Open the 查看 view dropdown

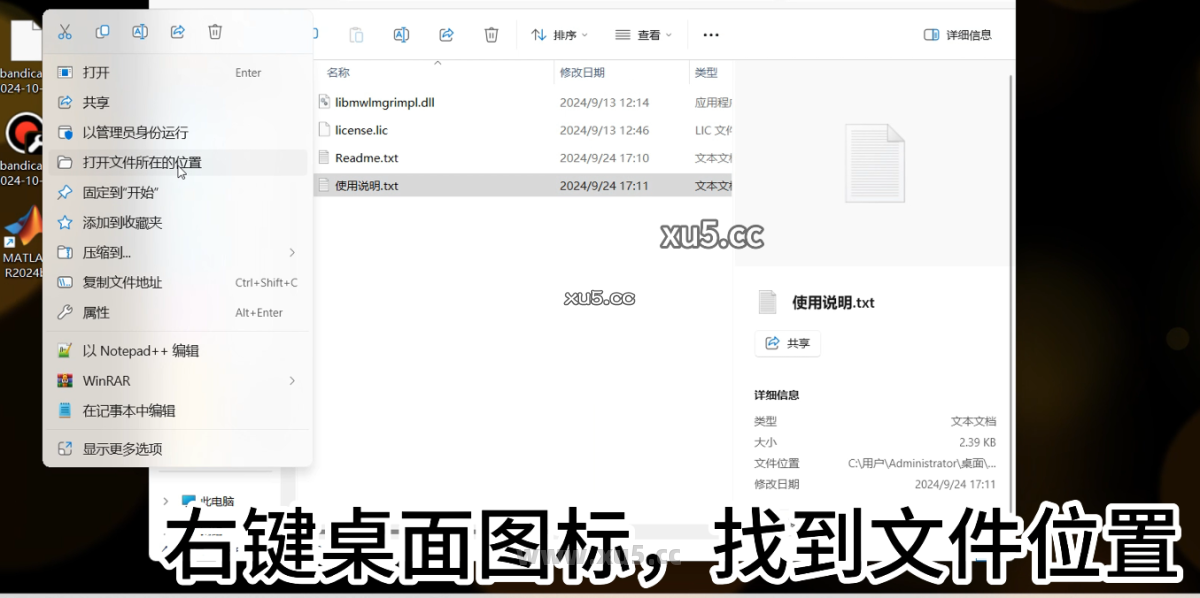tap(641, 34)
